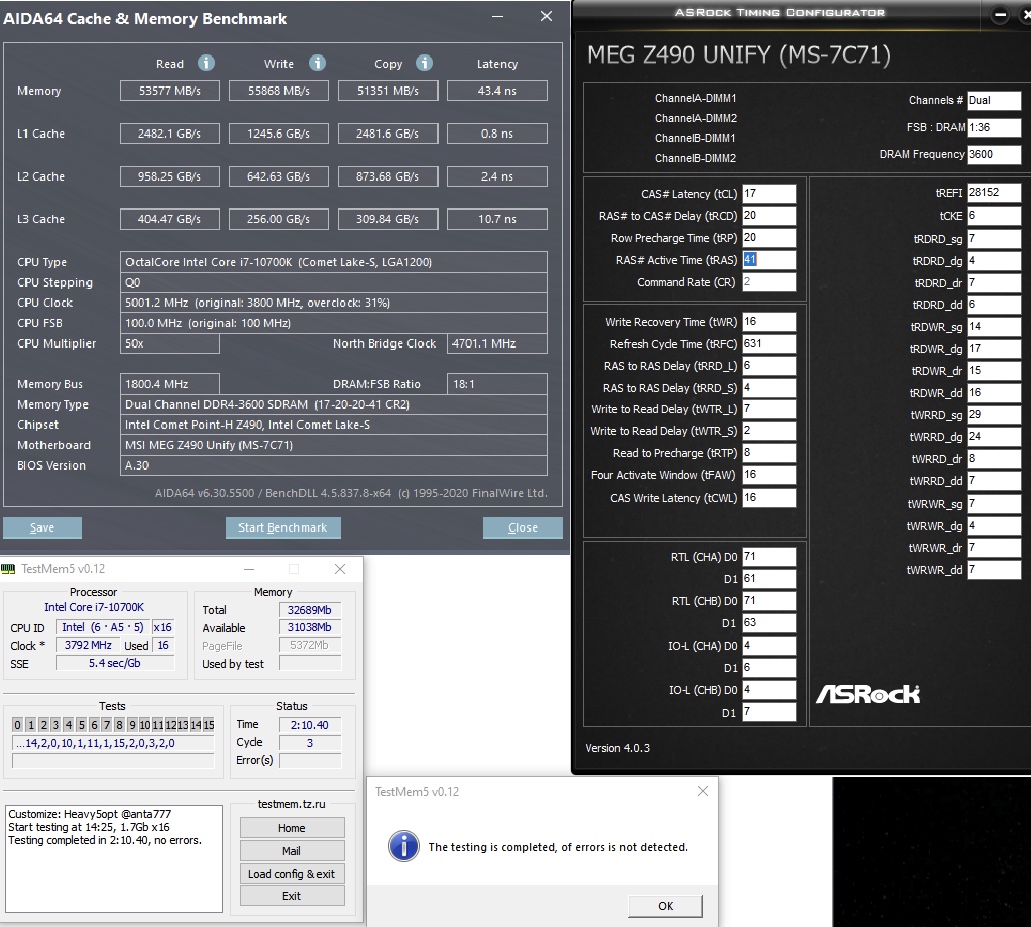Viewport: 1031px width, 927px height.
Task: Click the Memory Latency value 43.4 ns
Action: (497, 91)
